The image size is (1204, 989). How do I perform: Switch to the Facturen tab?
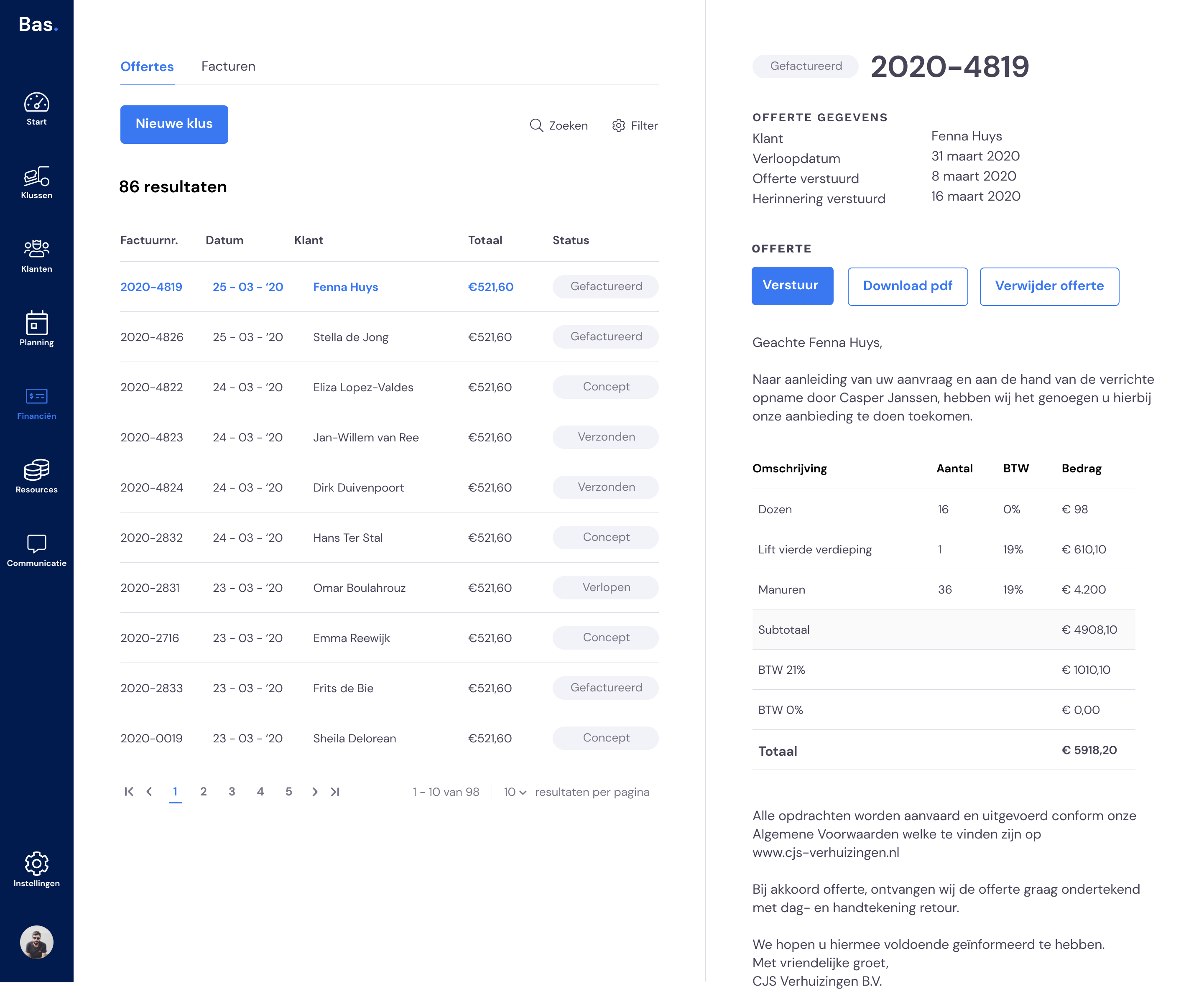(228, 66)
